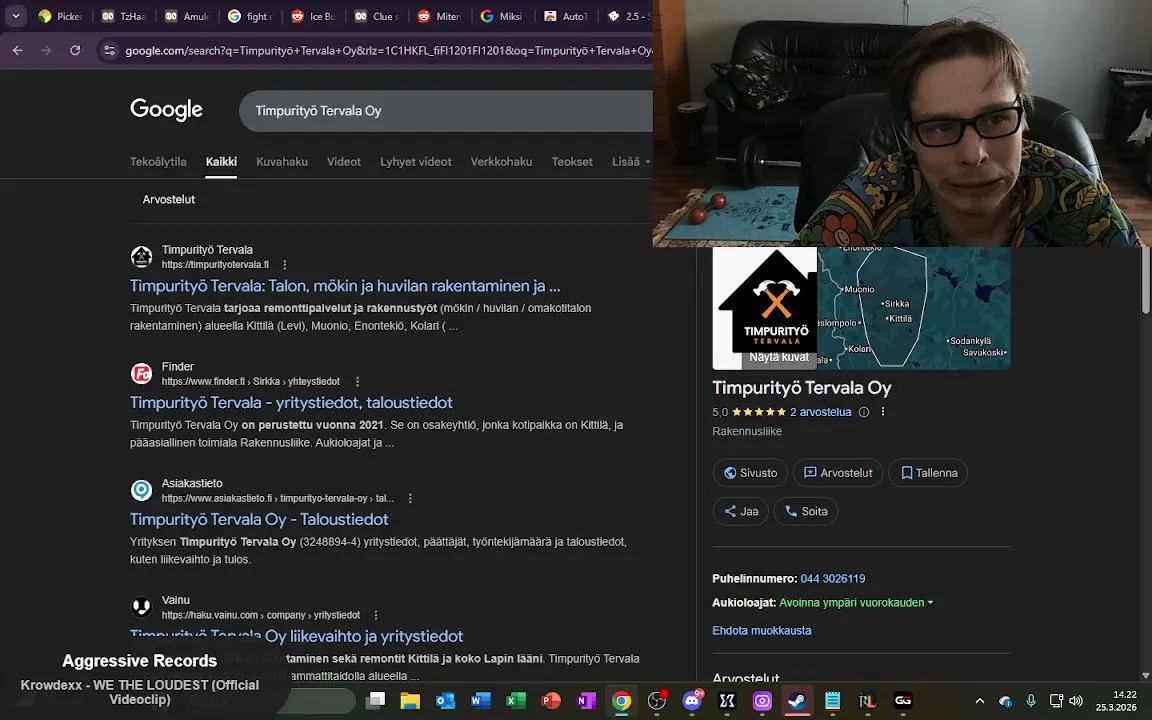1152x720 pixels.
Task: Click phone number 044 3026119
Action: (x=832, y=579)
